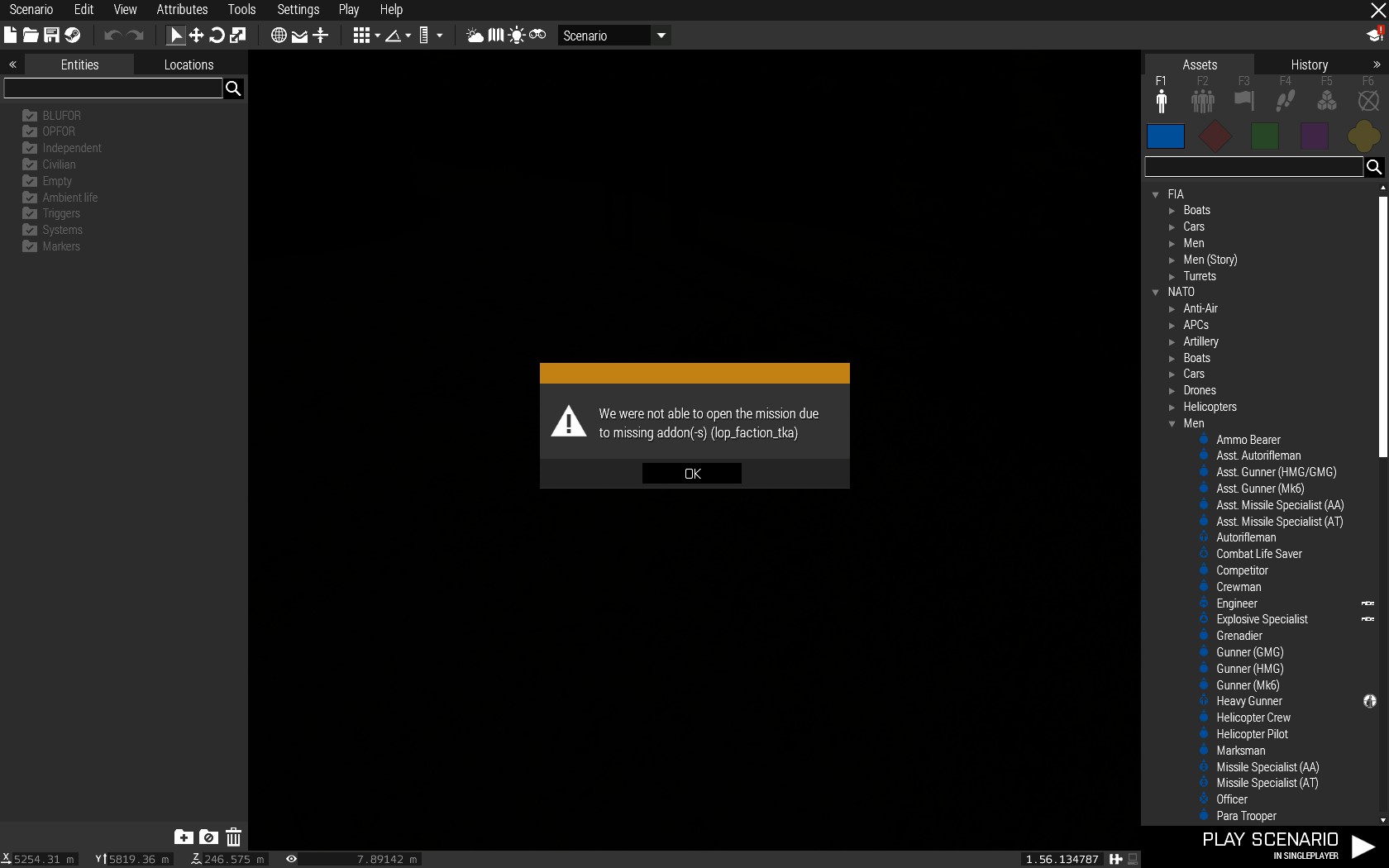Expand the Helicopters category under NATO

tap(1172, 408)
